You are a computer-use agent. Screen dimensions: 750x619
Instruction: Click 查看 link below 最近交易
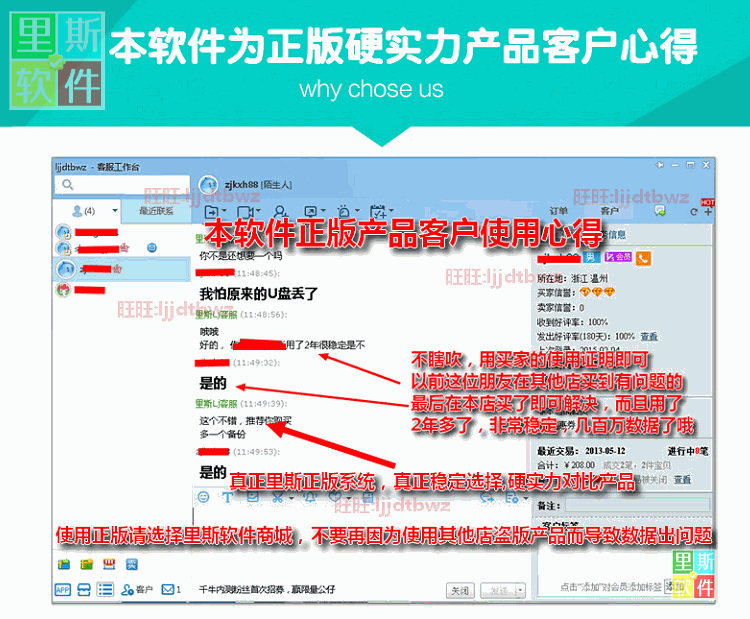click(682, 479)
